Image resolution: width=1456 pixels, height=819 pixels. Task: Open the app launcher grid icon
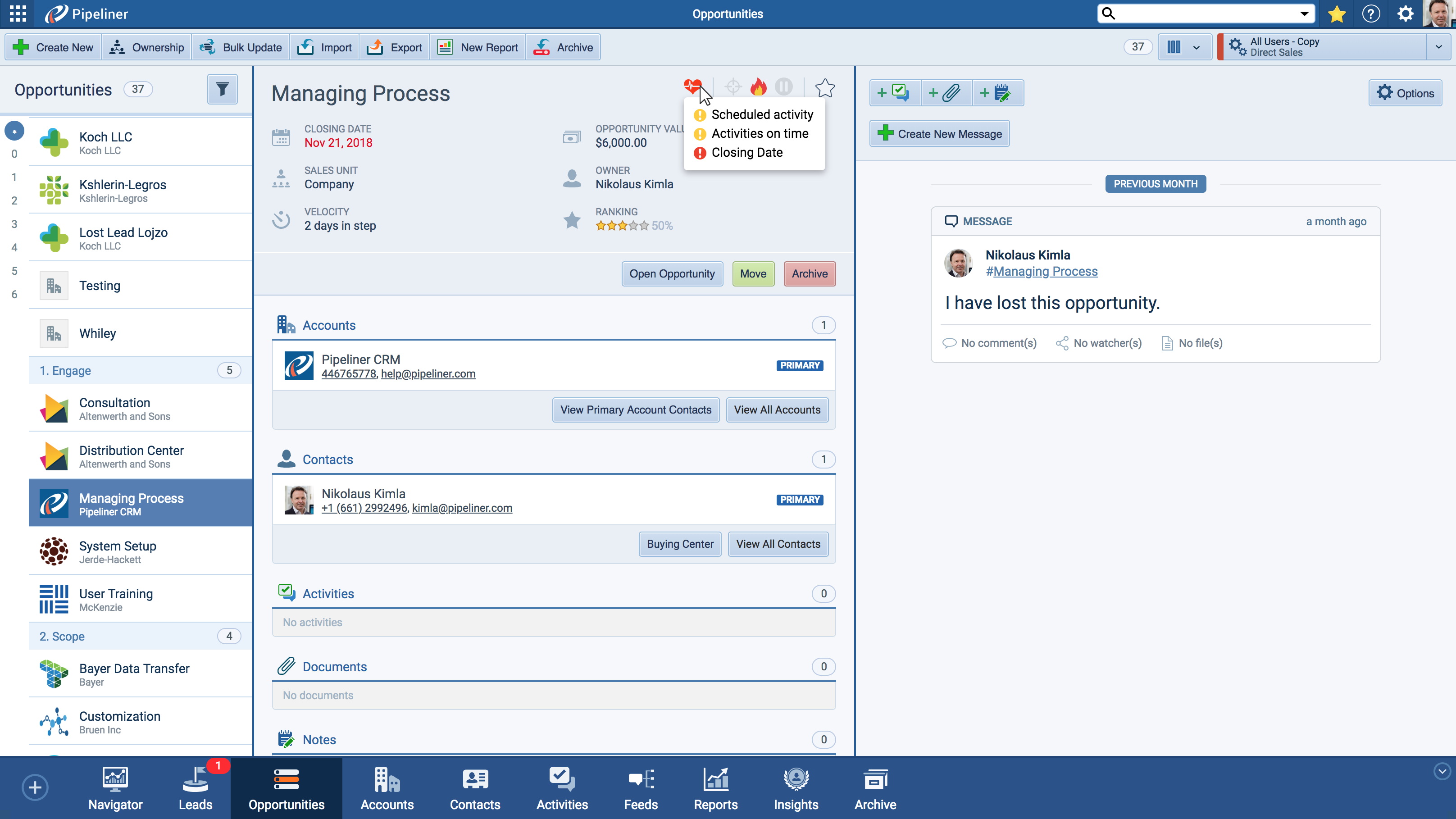point(18,14)
